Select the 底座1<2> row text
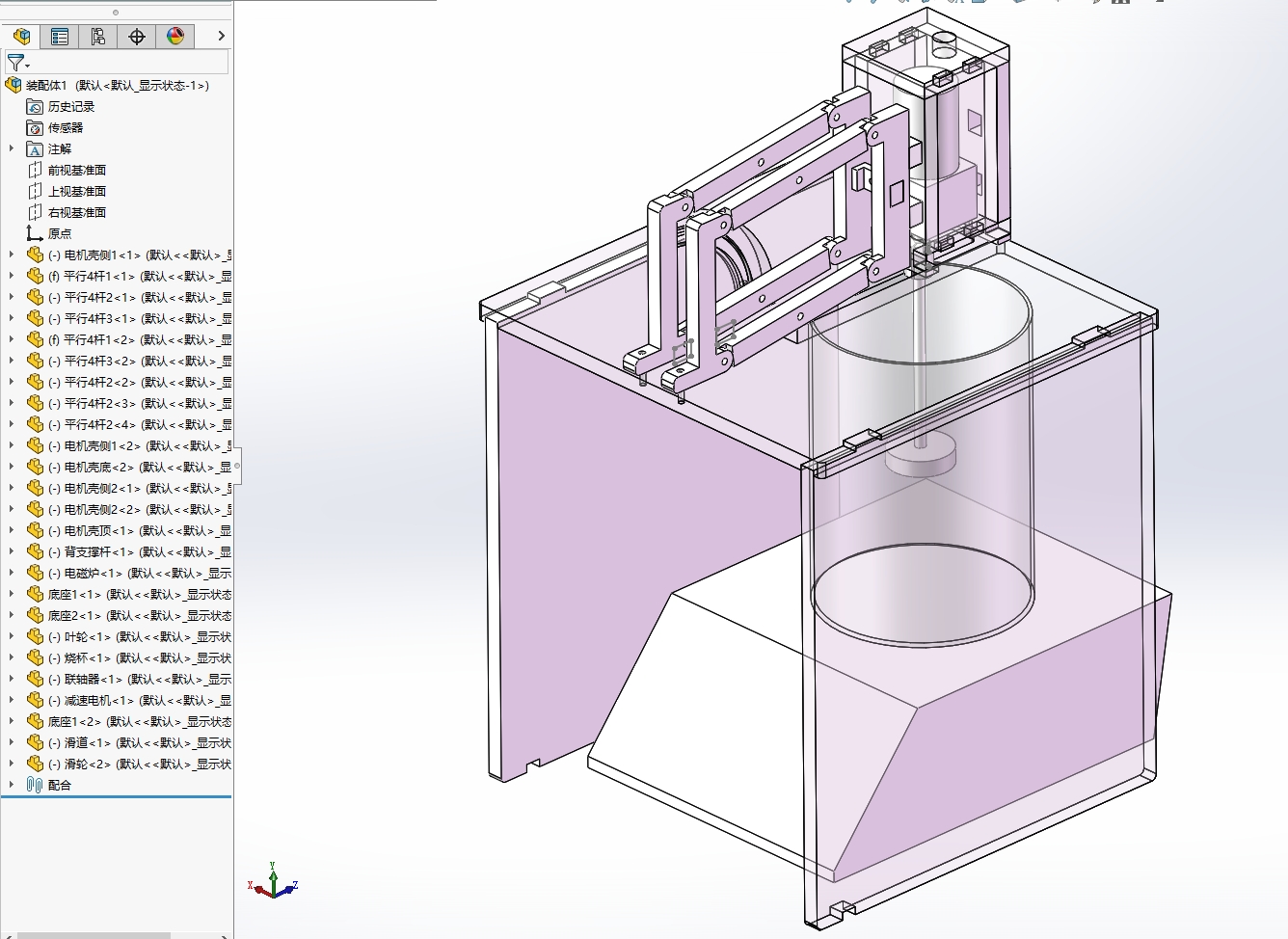1288x939 pixels. coord(140,721)
